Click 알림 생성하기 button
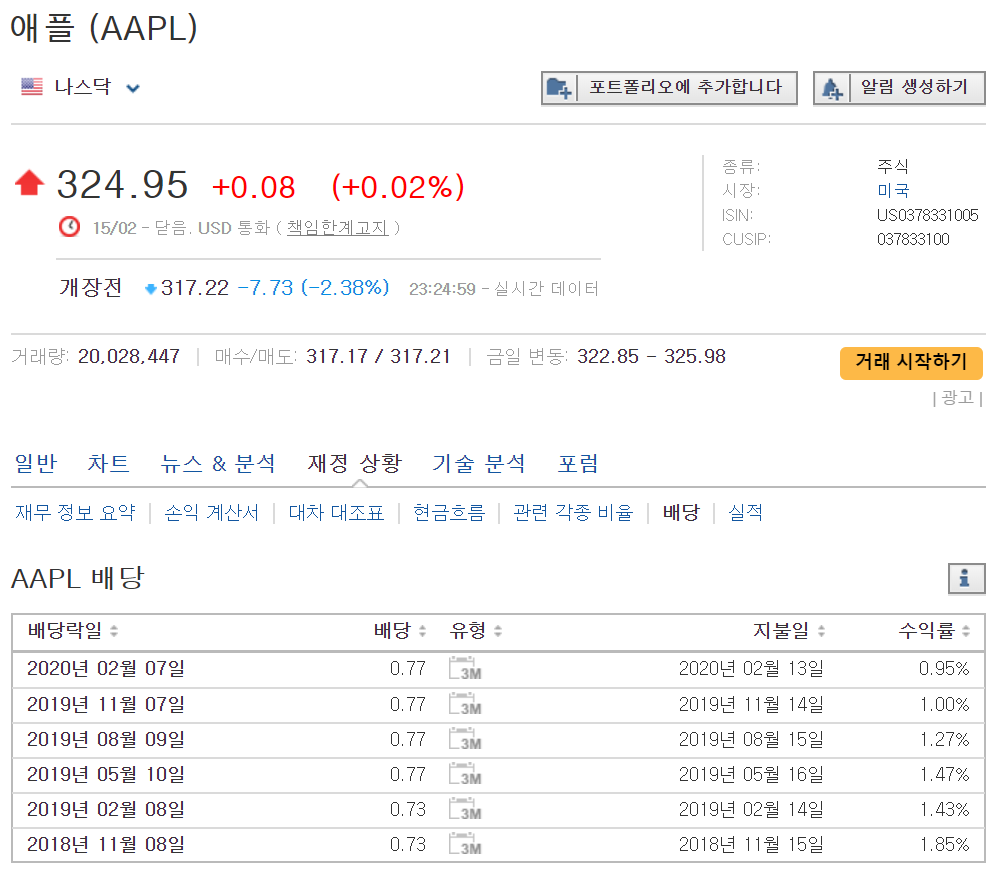The width and height of the screenshot is (994, 881). (x=899, y=87)
